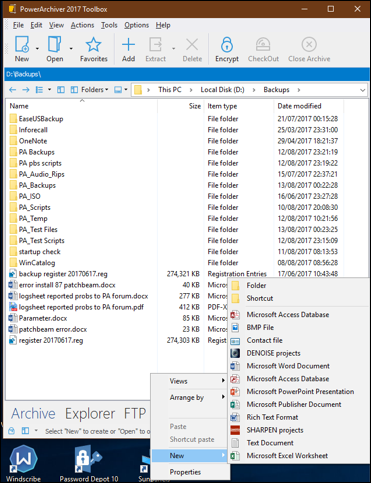
Task: Click the preview pane icon beside Folders
Action: click(x=61, y=90)
